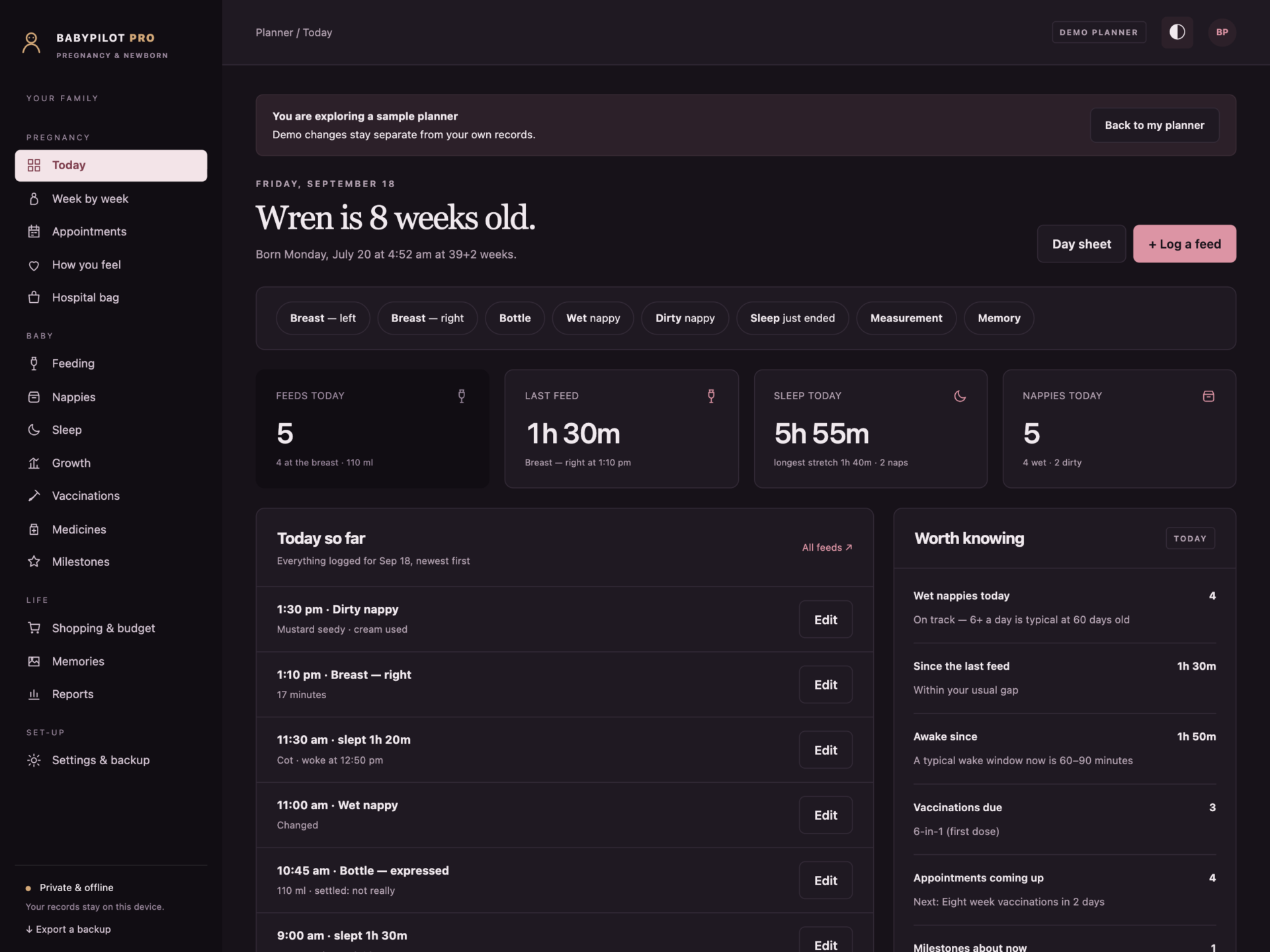Screen dimensions: 1270x952
Task: Open the All feeds link
Action: (x=827, y=547)
